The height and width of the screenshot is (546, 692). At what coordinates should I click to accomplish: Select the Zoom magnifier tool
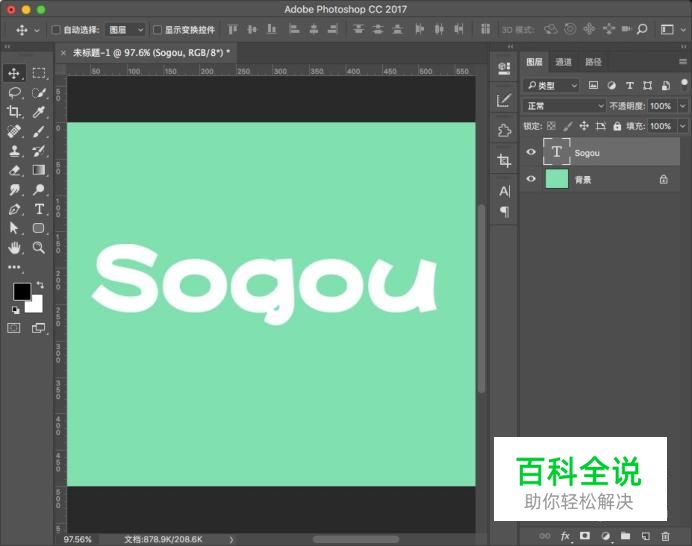[x=39, y=247]
